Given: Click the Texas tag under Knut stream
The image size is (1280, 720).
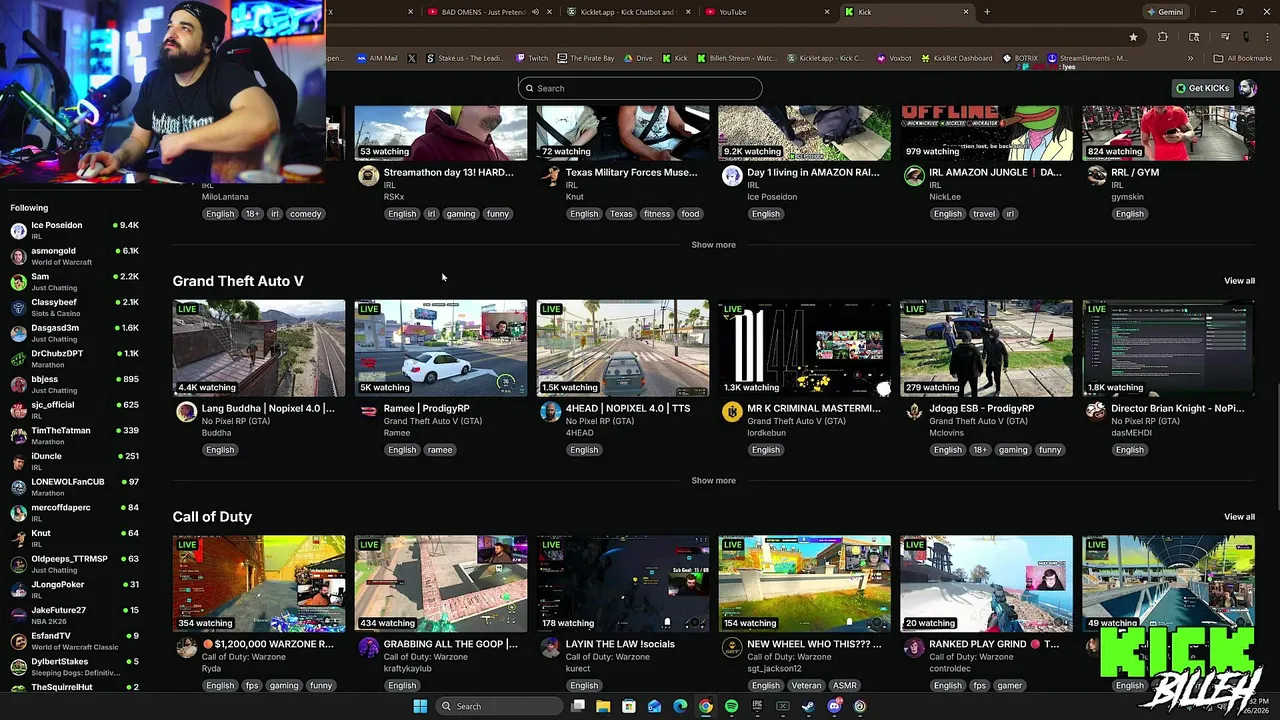Looking at the screenshot, I should (621, 214).
